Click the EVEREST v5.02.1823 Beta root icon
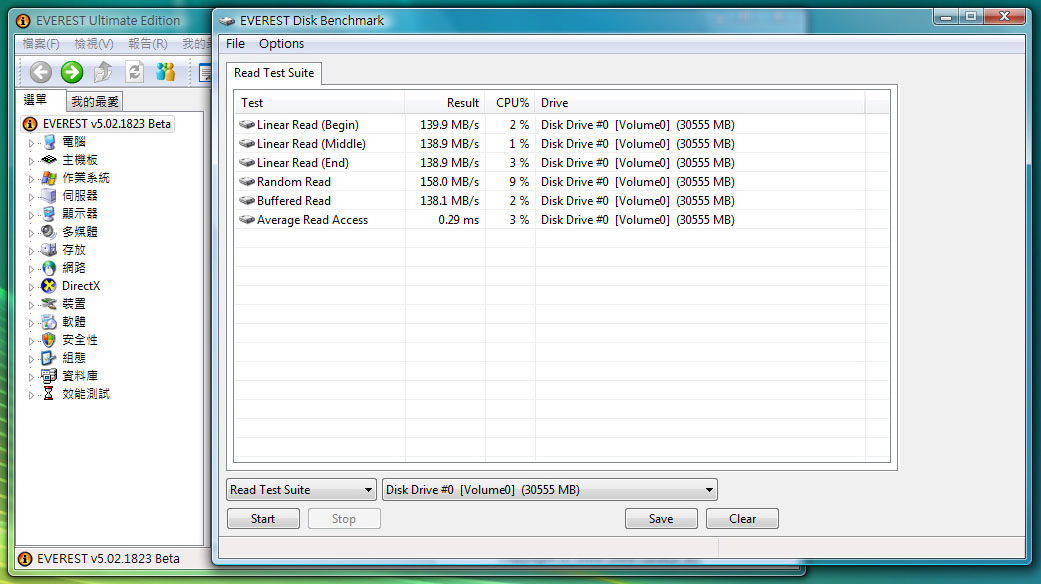The width and height of the screenshot is (1041, 584). pyautogui.click(x=30, y=124)
